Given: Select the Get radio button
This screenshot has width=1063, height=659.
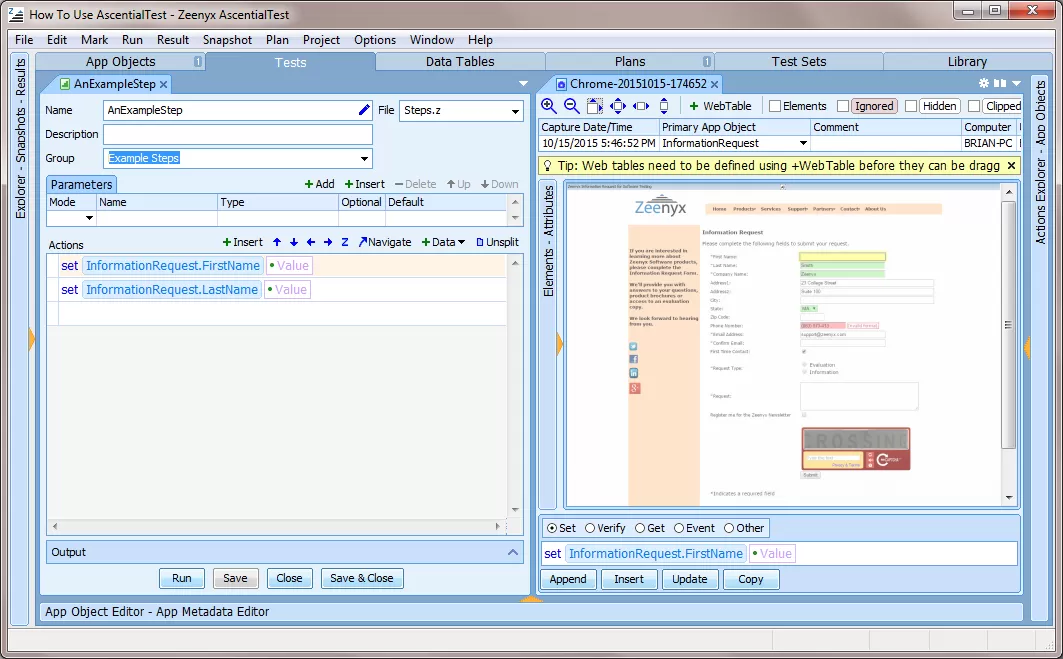Looking at the screenshot, I should coord(640,528).
